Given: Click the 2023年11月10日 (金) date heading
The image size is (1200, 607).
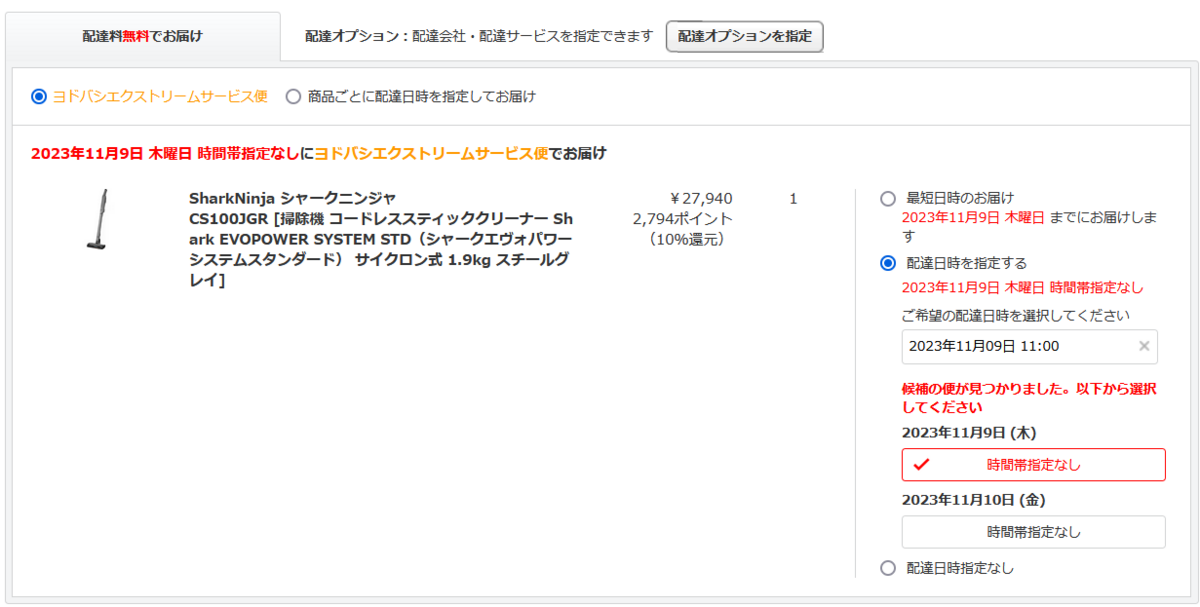Looking at the screenshot, I should coord(973,500).
